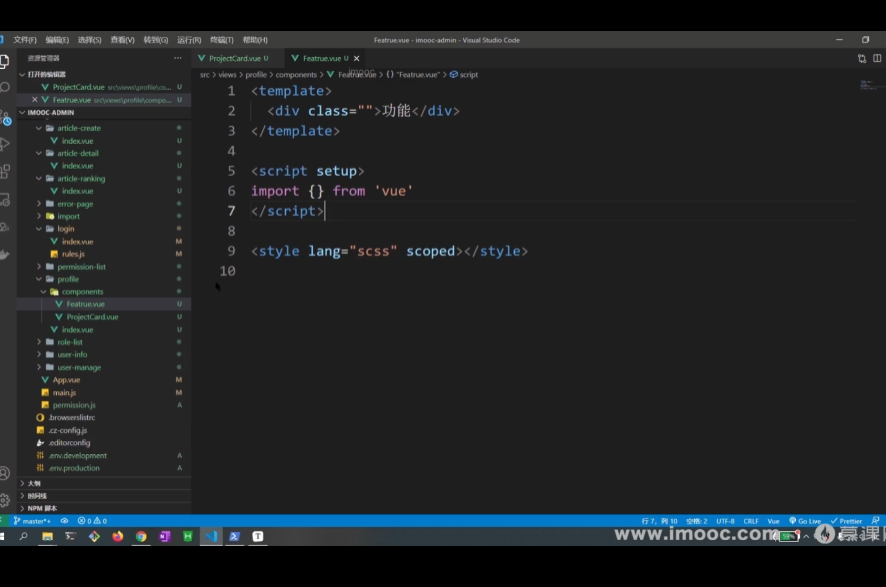The height and width of the screenshot is (587, 886).
Task: Open the Search view in the activity bar
Action: point(5,88)
